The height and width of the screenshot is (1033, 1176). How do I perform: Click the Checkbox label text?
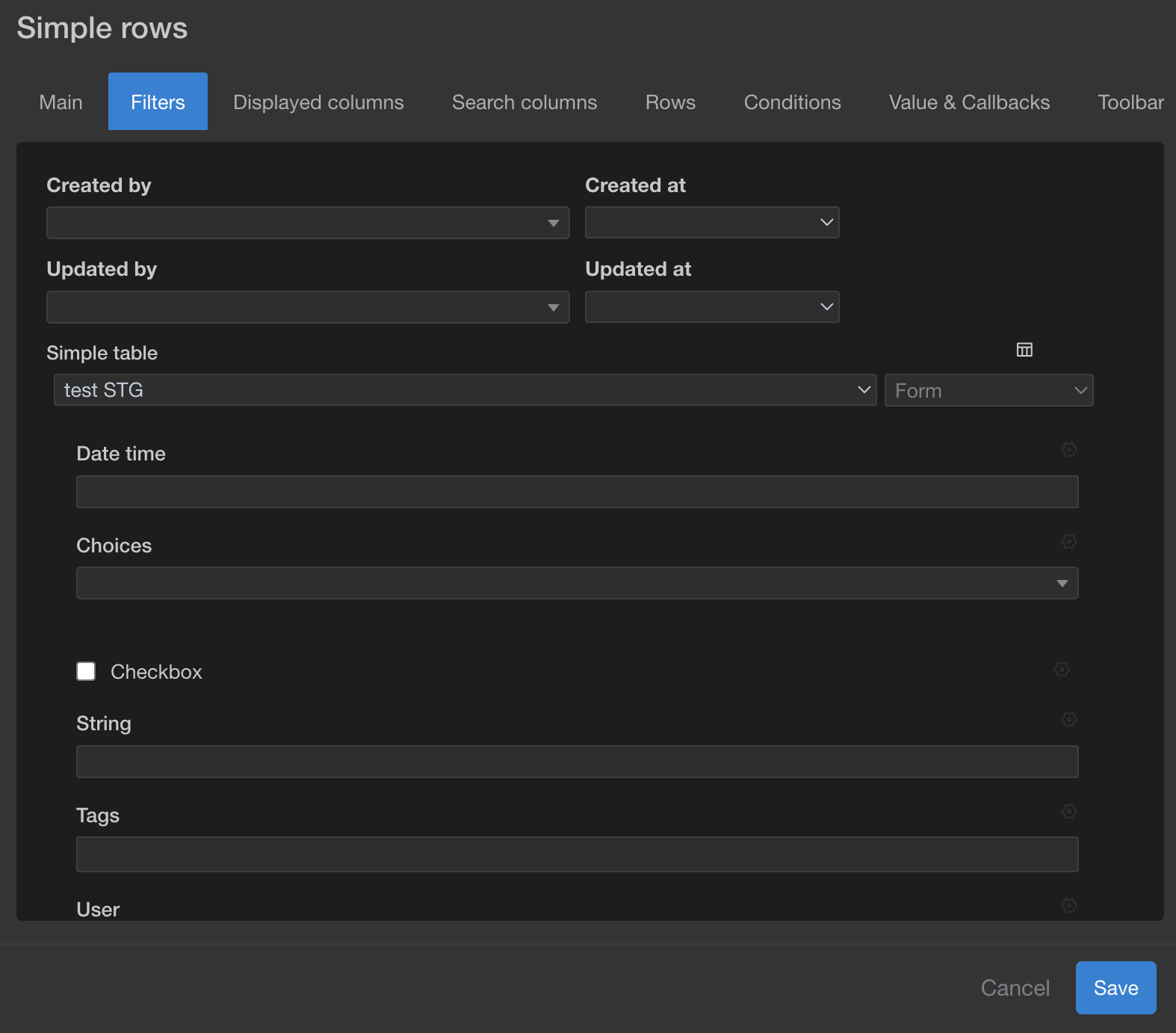pyautogui.click(x=156, y=672)
